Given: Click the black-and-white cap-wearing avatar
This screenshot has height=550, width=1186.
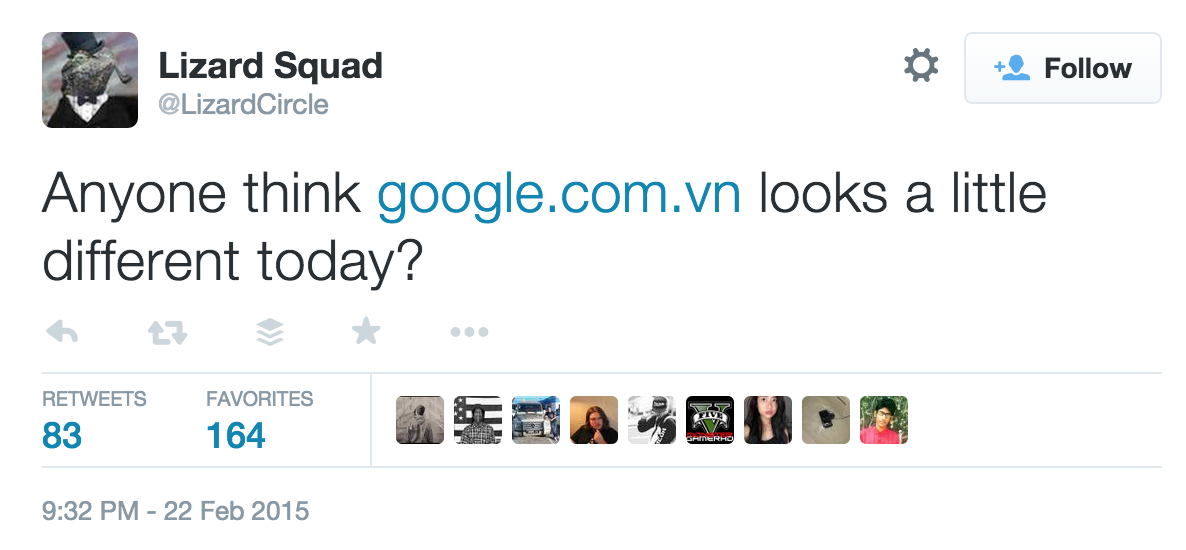Looking at the screenshot, I should (x=652, y=420).
